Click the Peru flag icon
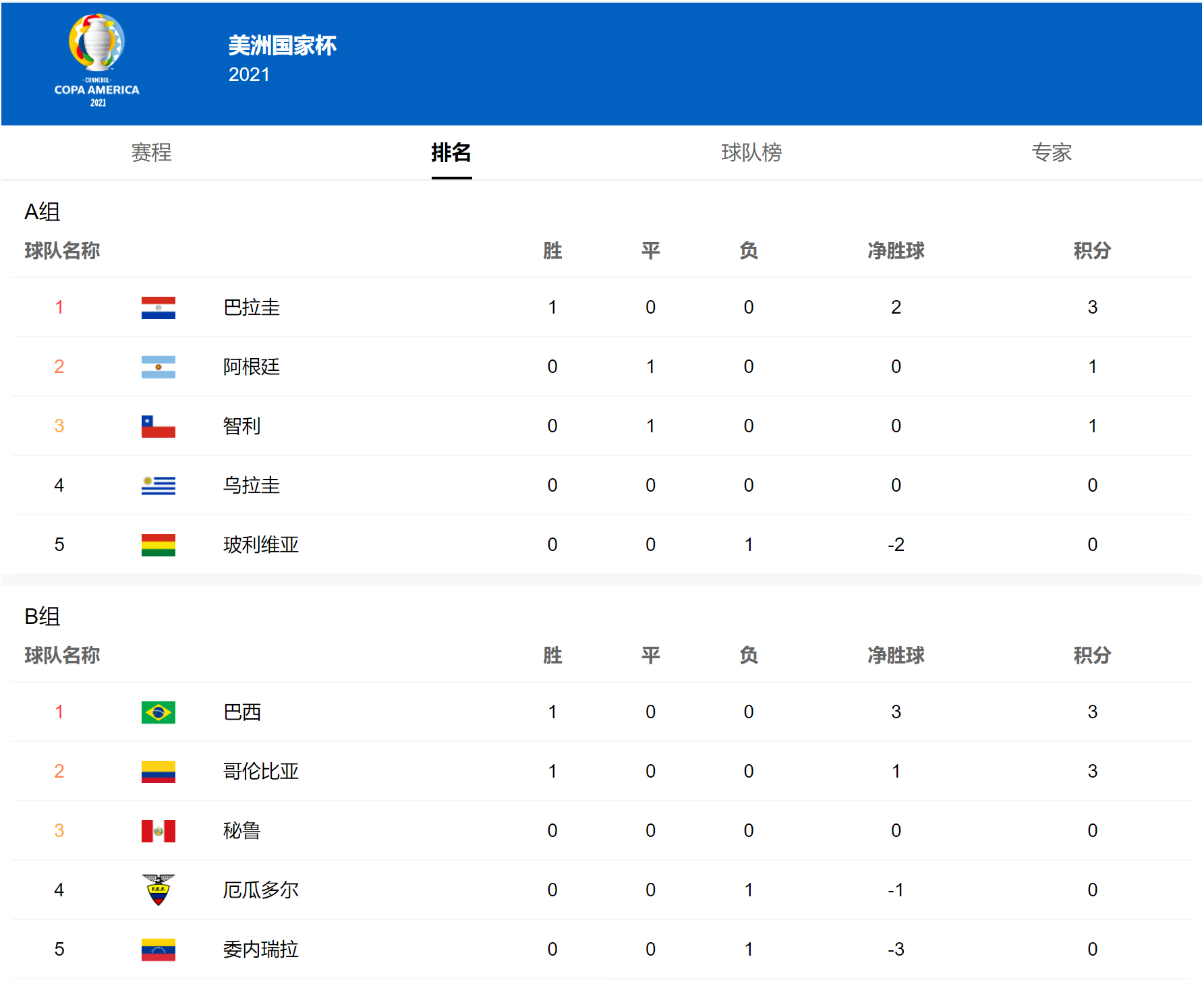 click(159, 831)
